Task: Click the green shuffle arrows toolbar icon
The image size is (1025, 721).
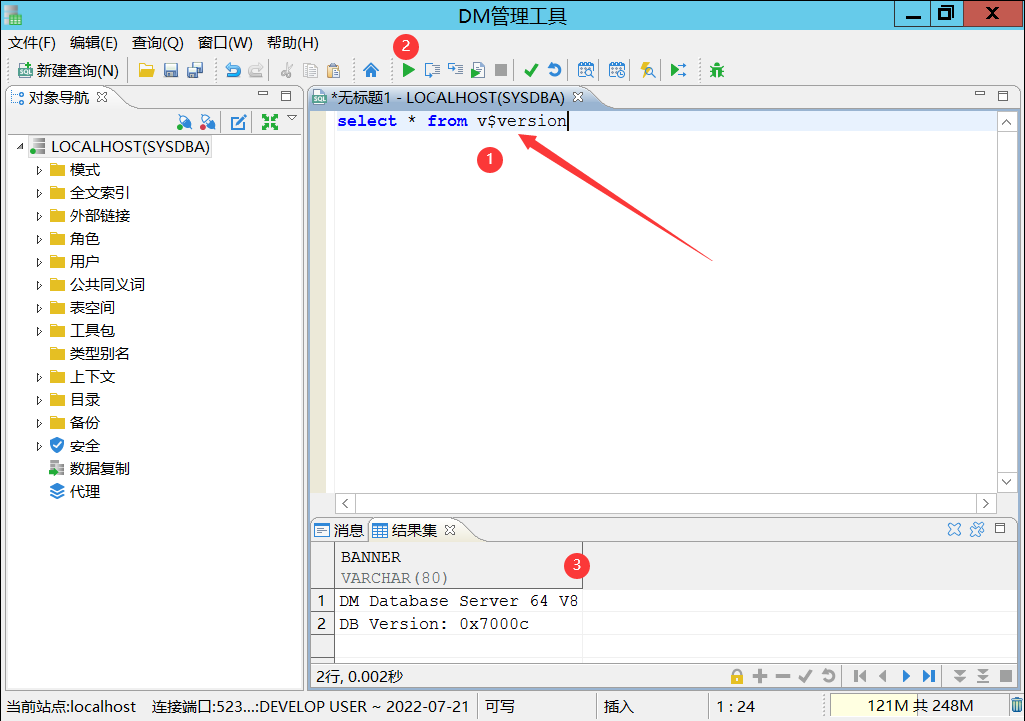Action: [x=679, y=70]
